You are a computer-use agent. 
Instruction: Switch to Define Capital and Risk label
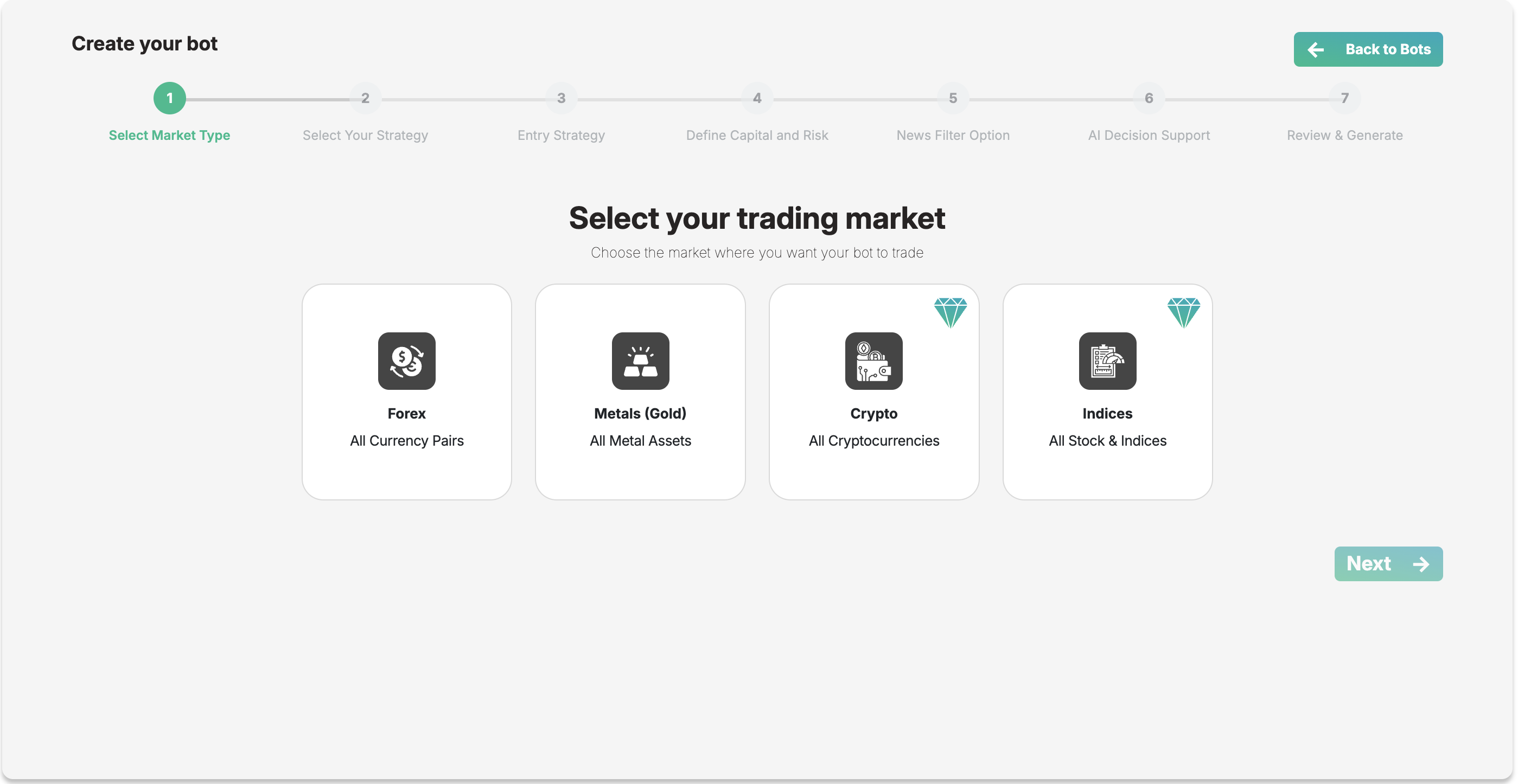coord(757,136)
